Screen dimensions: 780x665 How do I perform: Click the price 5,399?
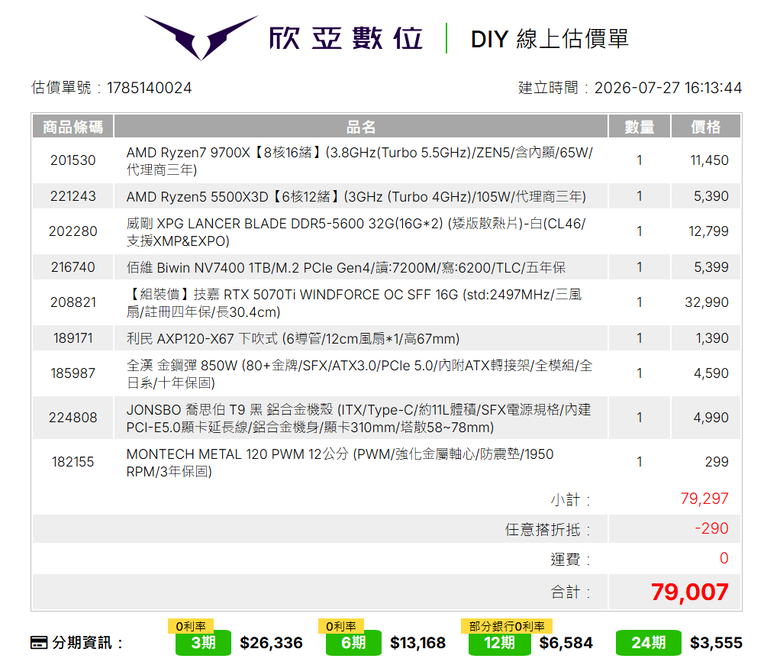coord(711,267)
